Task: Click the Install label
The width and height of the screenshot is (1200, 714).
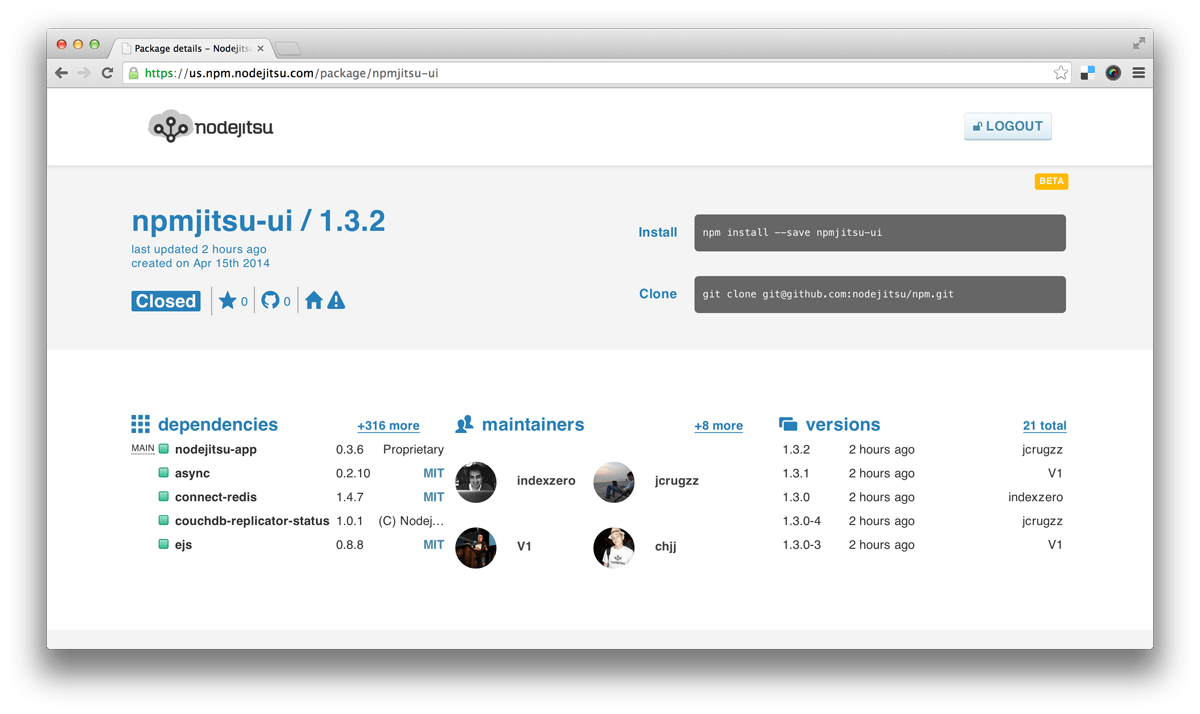Action: point(657,232)
